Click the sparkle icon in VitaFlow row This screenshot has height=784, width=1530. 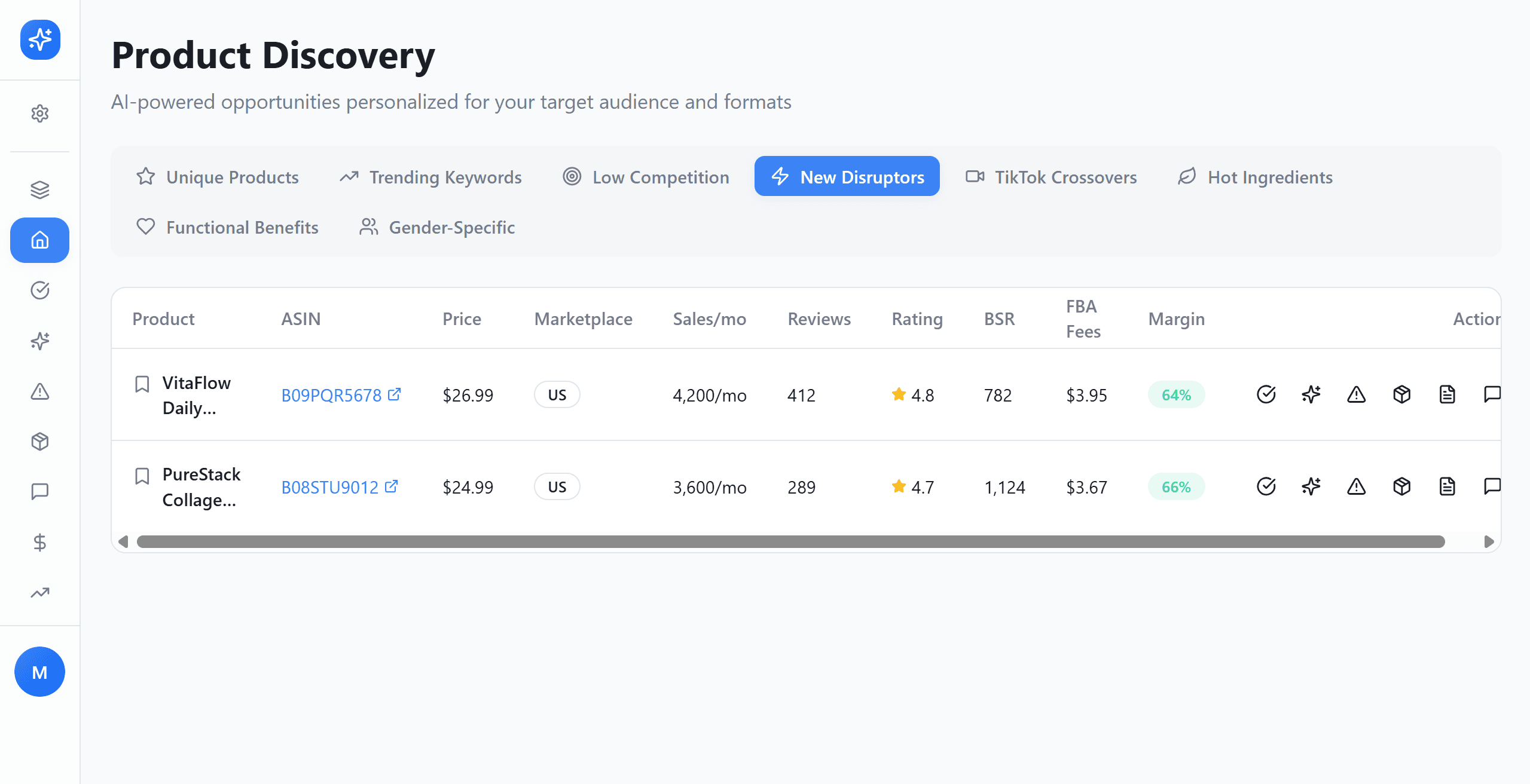tap(1311, 394)
